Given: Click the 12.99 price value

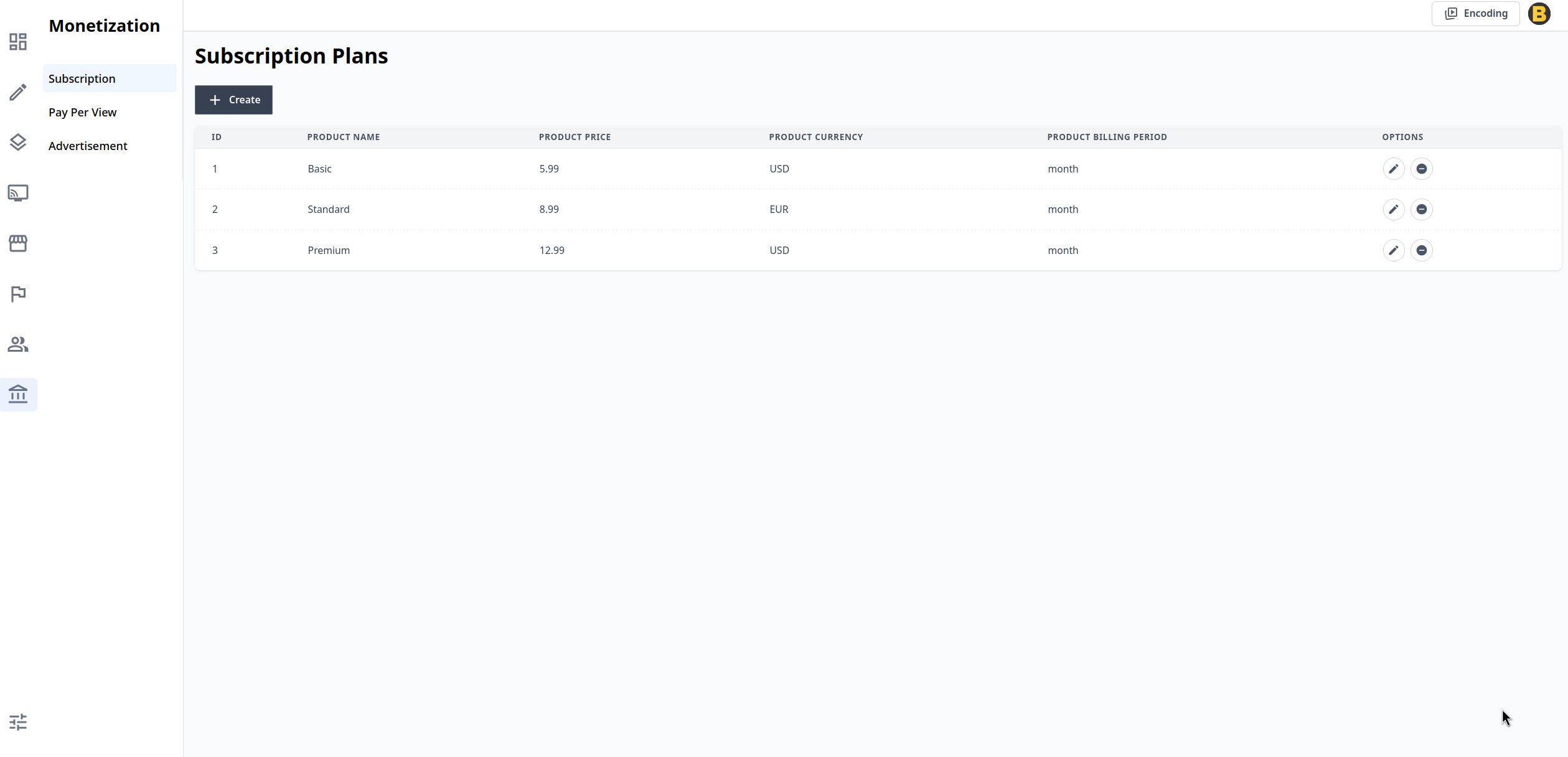Looking at the screenshot, I should [x=552, y=250].
